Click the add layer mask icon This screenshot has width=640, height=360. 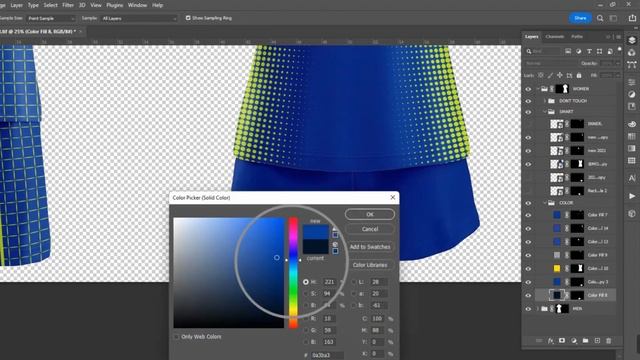[562, 340]
